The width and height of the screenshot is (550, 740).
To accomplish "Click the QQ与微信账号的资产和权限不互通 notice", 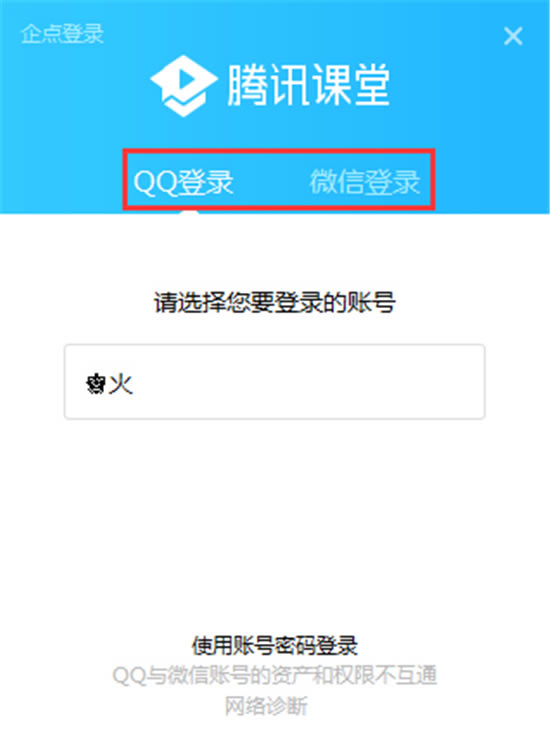I will [274, 675].
